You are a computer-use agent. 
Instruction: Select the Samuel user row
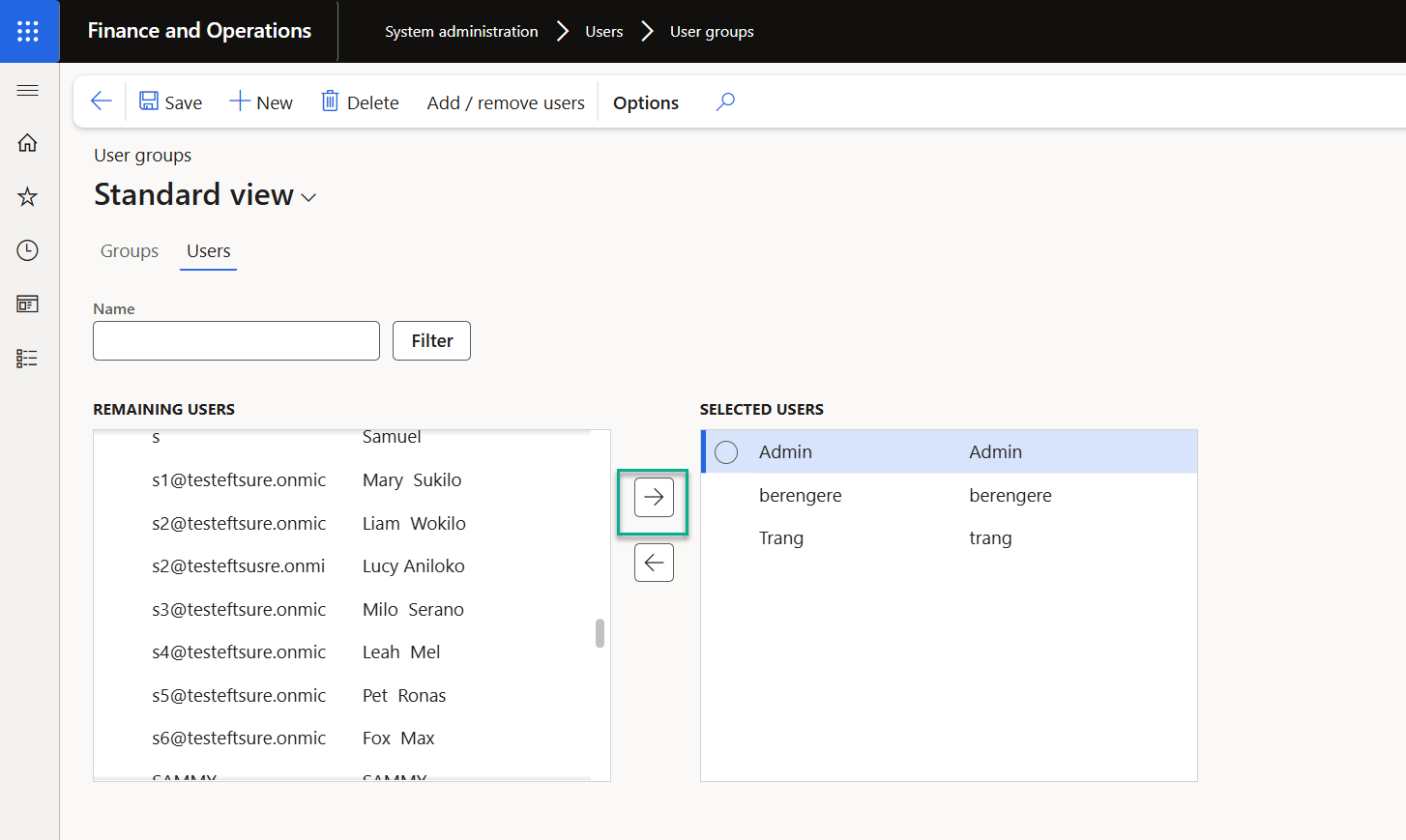[x=342, y=442]
